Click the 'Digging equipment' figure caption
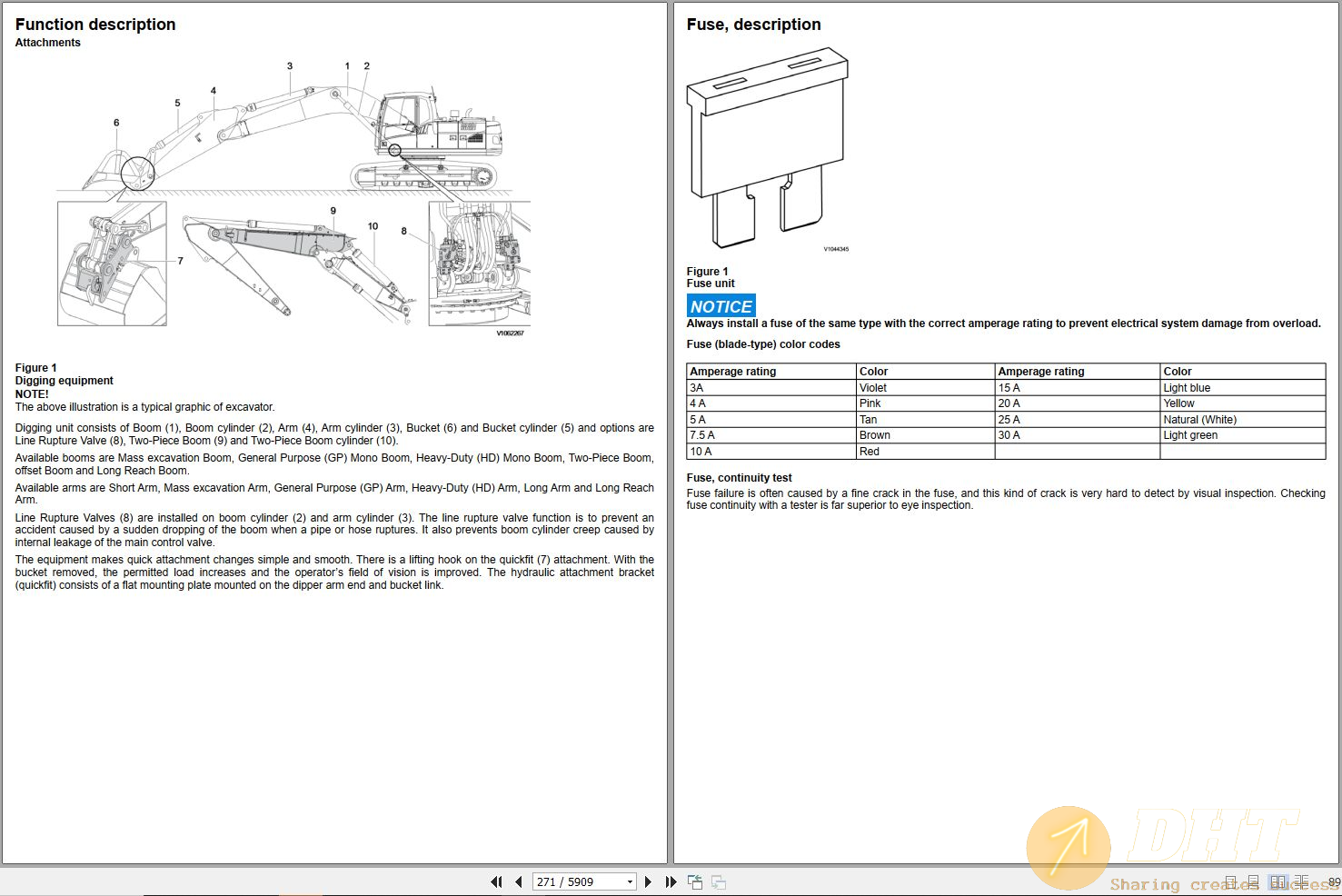 [64, 381]
